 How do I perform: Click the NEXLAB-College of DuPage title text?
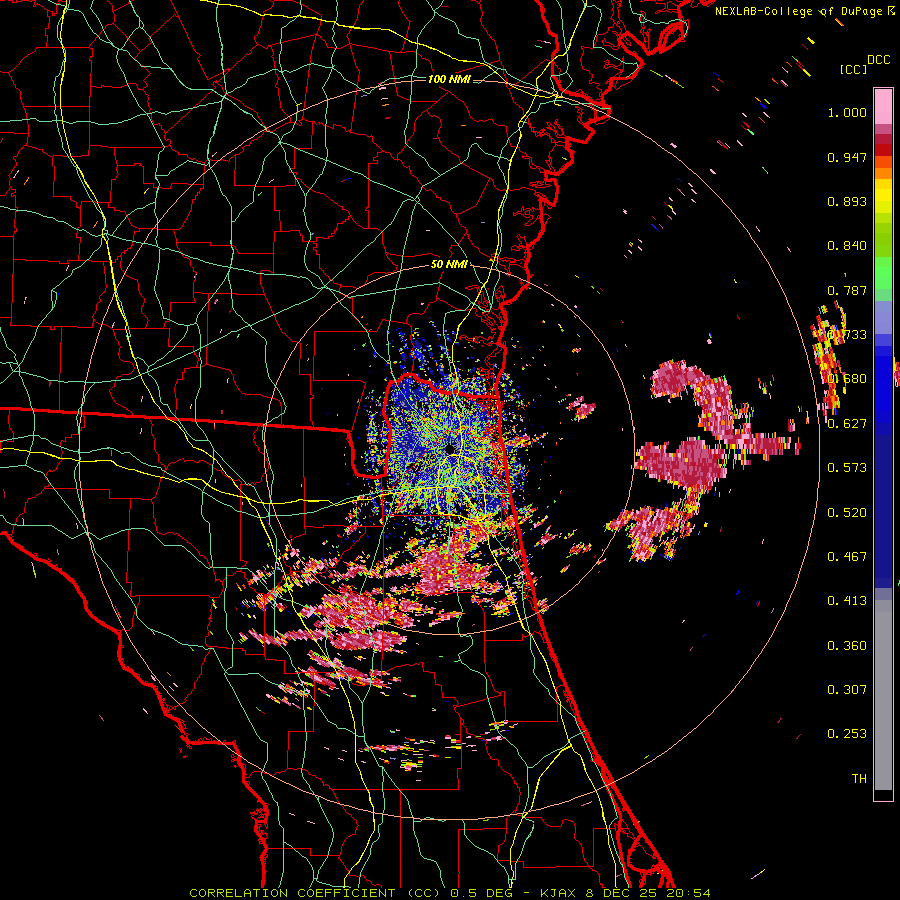(x=798, y=11)
